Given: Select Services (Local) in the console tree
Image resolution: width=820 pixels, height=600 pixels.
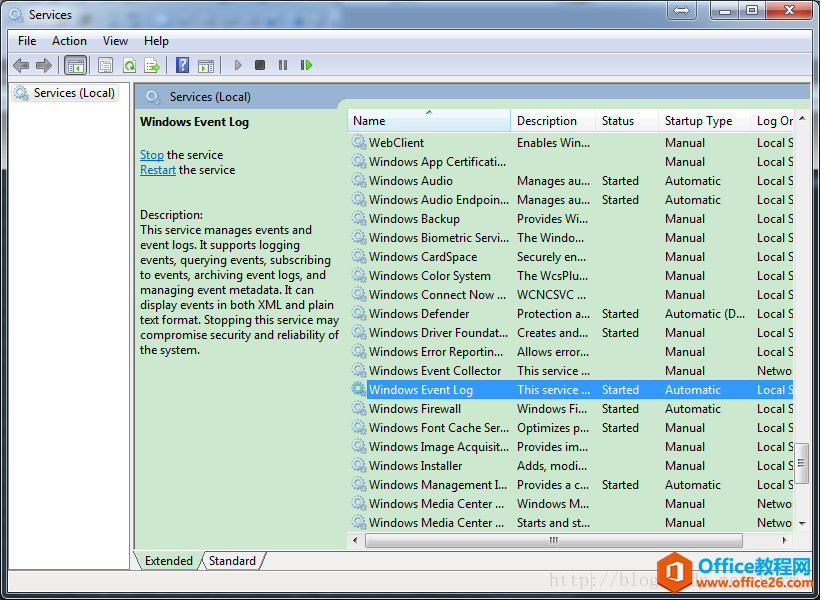Looking at the screenshot, I should (x=74, y=93).
